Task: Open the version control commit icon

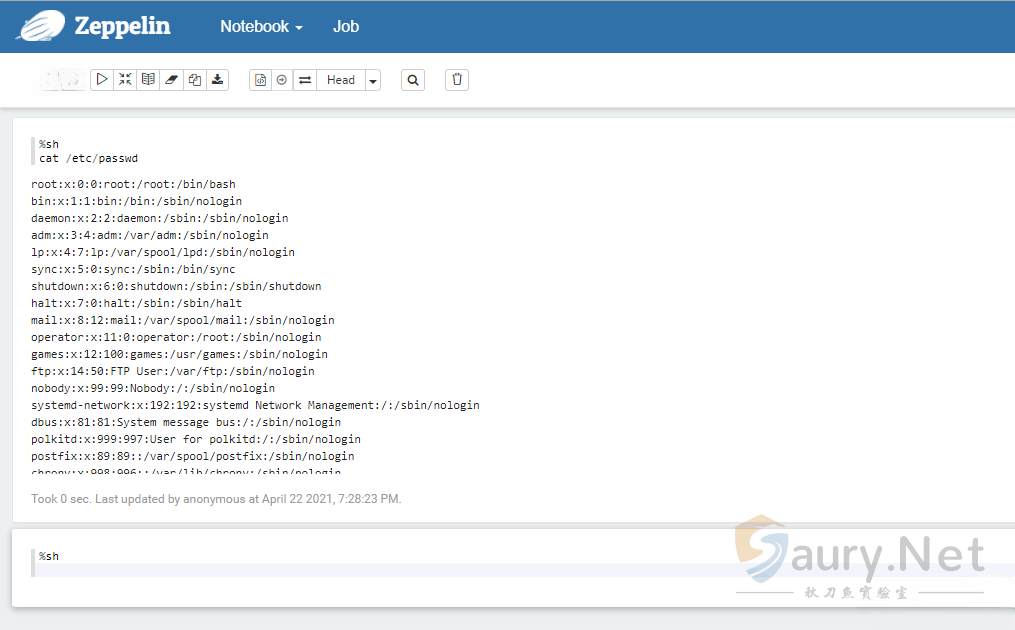Action: point(260,80)
